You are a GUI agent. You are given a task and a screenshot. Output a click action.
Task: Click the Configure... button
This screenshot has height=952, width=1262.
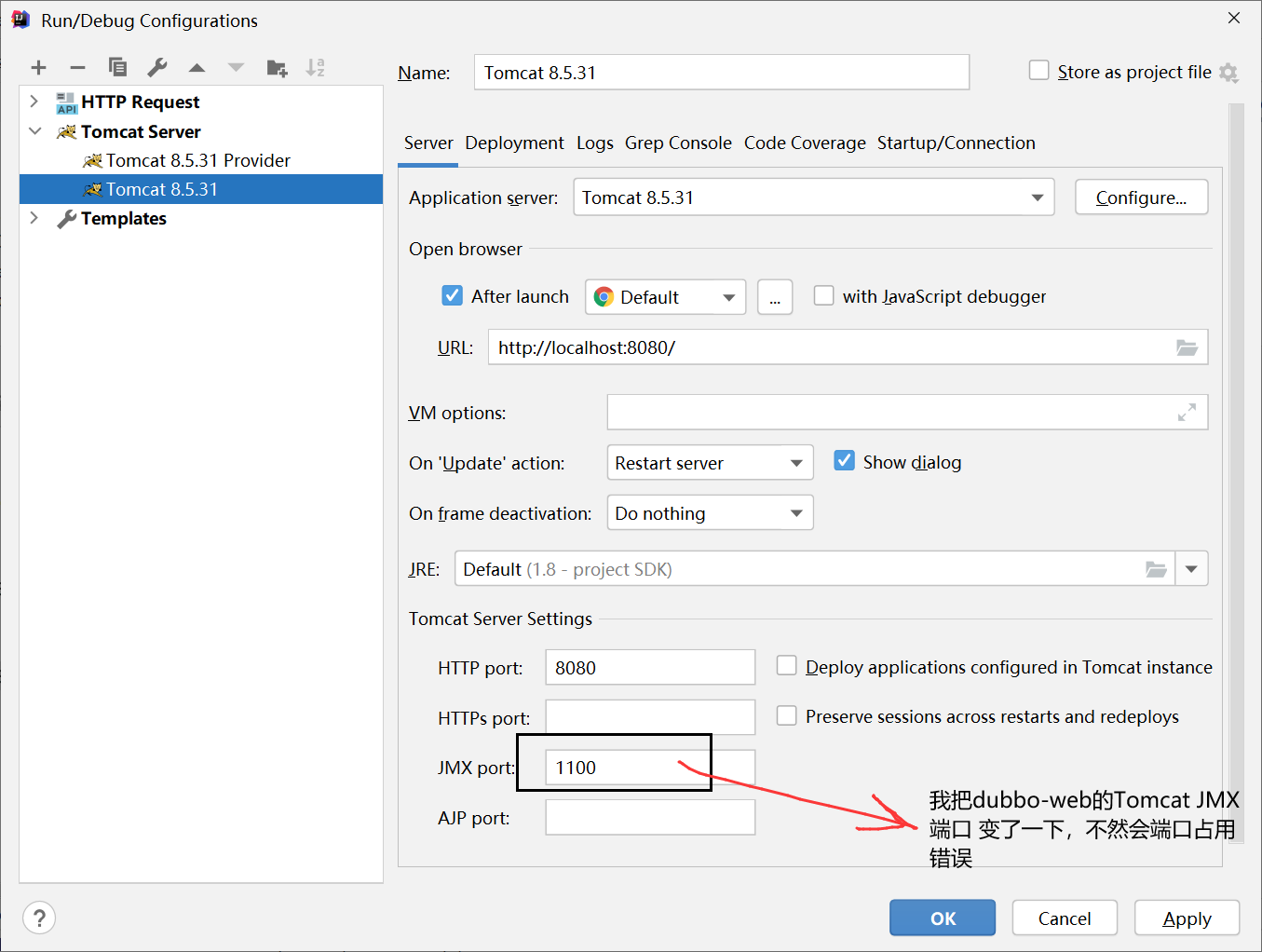click(x=1141, y=197)
